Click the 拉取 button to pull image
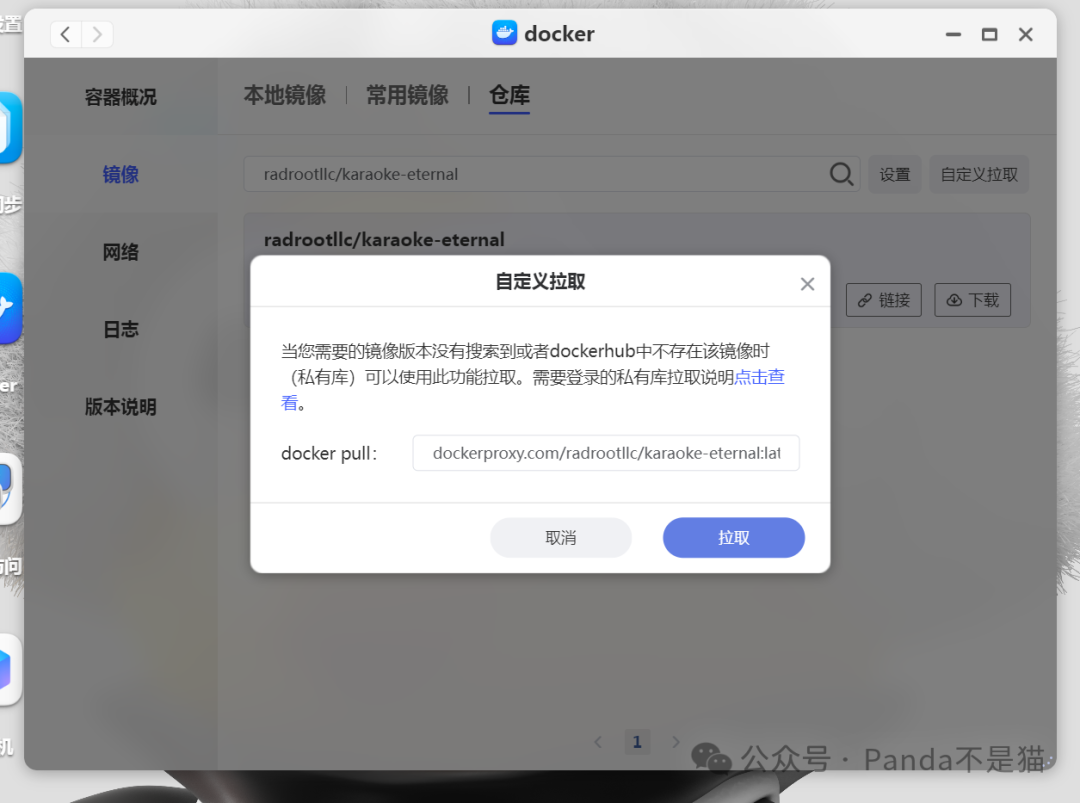 [734, 537]
